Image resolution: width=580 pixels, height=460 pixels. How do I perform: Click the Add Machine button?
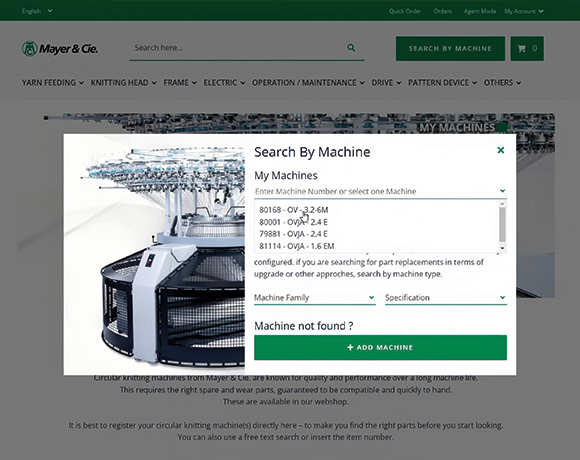(x=380, y=348)
